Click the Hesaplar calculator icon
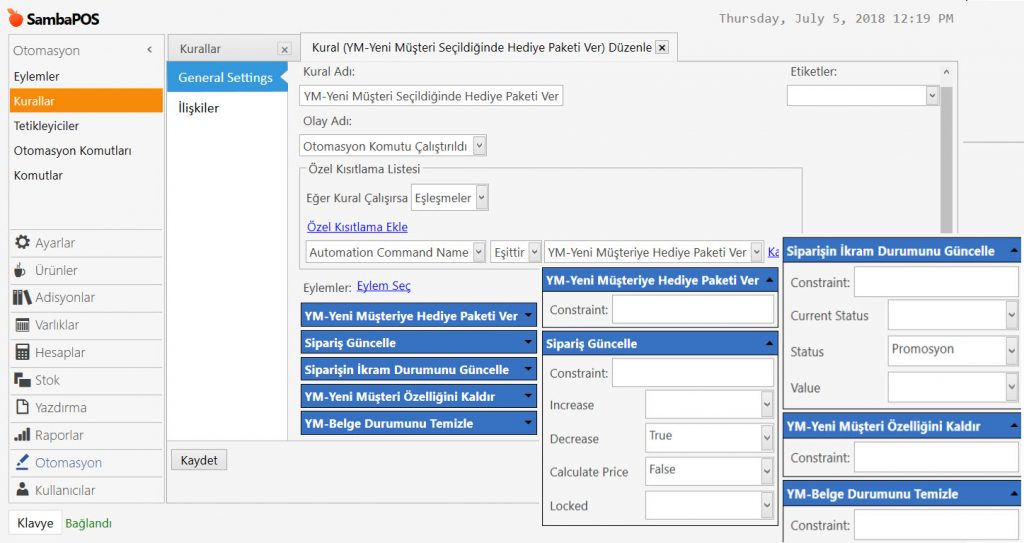The image size is (1024, 543). pyautogui.click(x=21, y=352)
